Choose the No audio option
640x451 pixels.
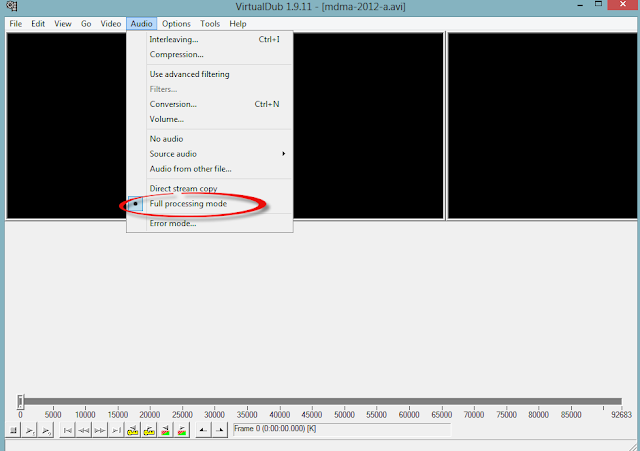(x=210, y=139)
